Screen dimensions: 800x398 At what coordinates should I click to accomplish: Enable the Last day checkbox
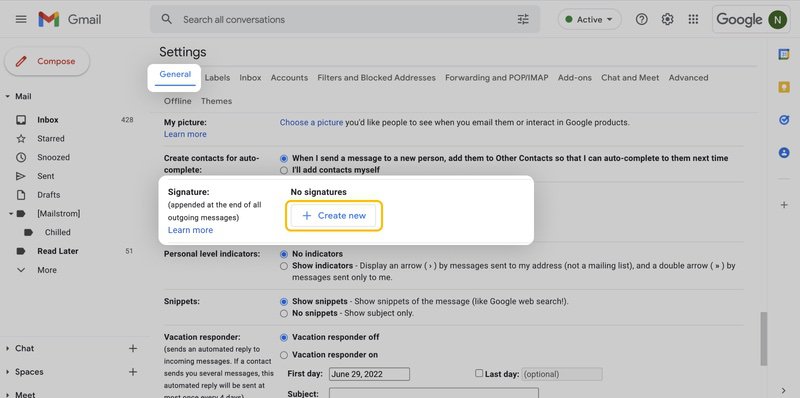pos(479,374)
